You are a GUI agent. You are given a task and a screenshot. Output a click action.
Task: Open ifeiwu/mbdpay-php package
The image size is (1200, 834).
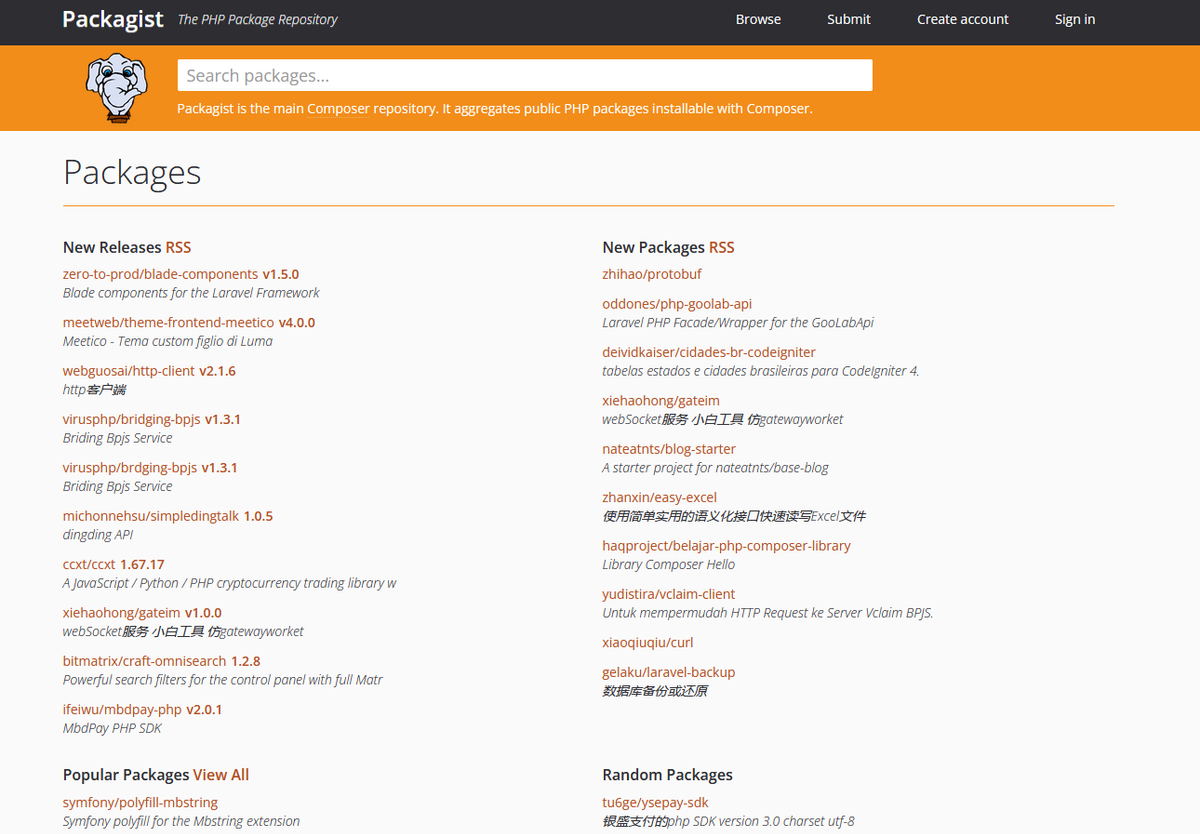(122, 709)
